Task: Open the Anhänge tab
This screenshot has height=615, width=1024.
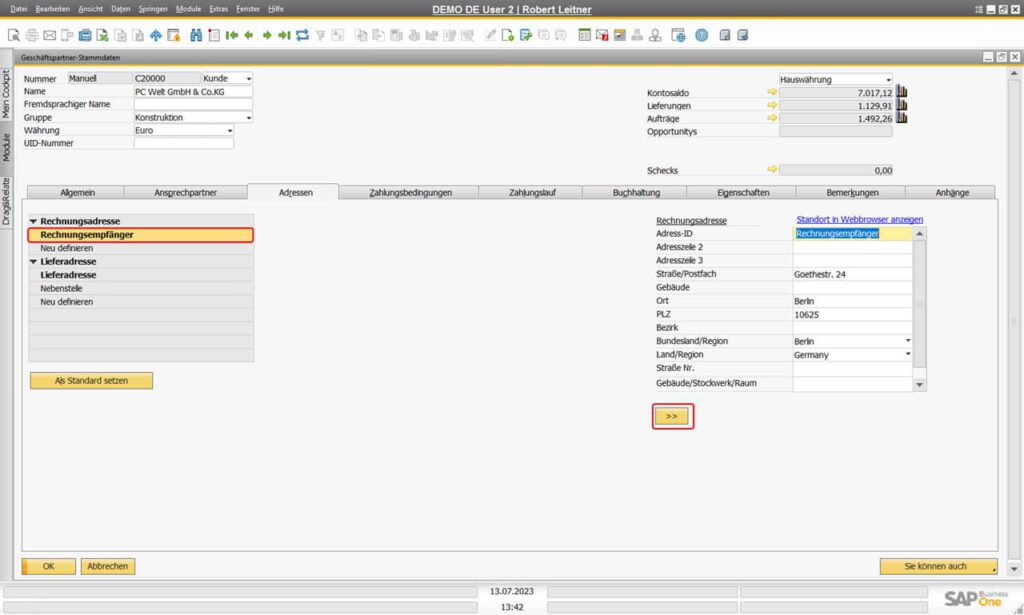Action: (x=952, y=193)
